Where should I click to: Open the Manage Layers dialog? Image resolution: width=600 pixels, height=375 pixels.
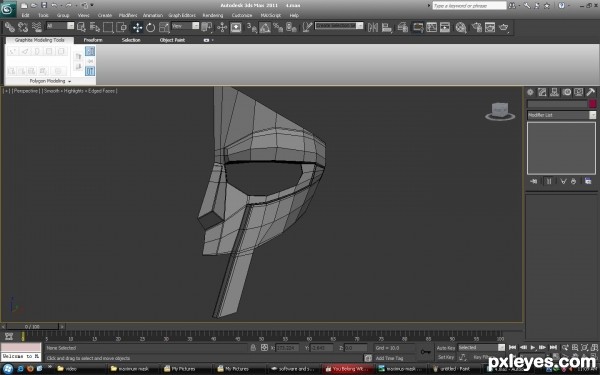coord(402,27)
